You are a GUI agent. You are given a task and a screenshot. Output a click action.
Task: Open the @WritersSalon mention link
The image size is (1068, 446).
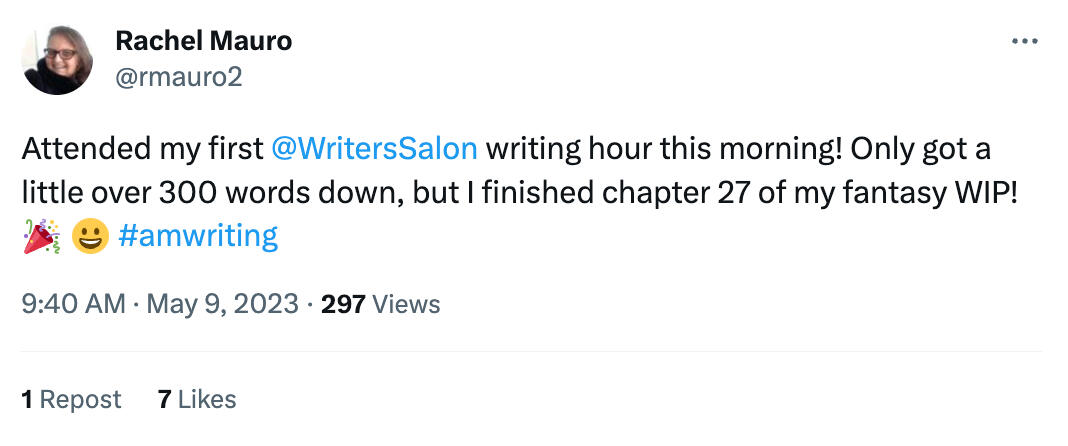tap(374, 150)
